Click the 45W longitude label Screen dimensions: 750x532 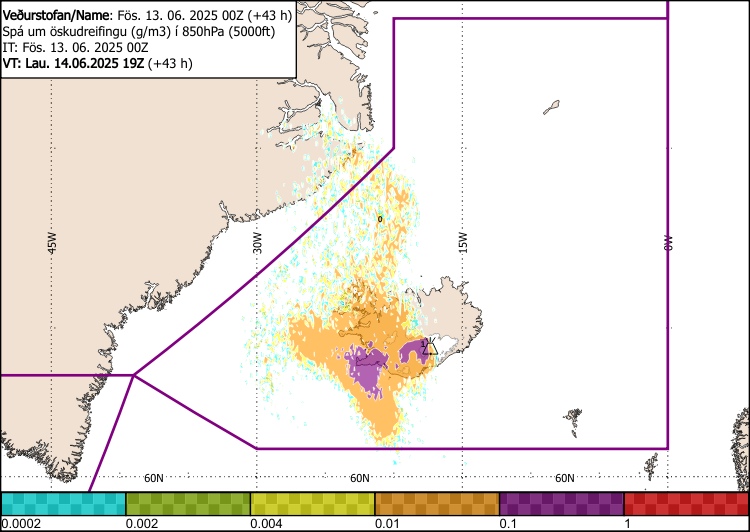pyautogui.click(x=52, y=243)
